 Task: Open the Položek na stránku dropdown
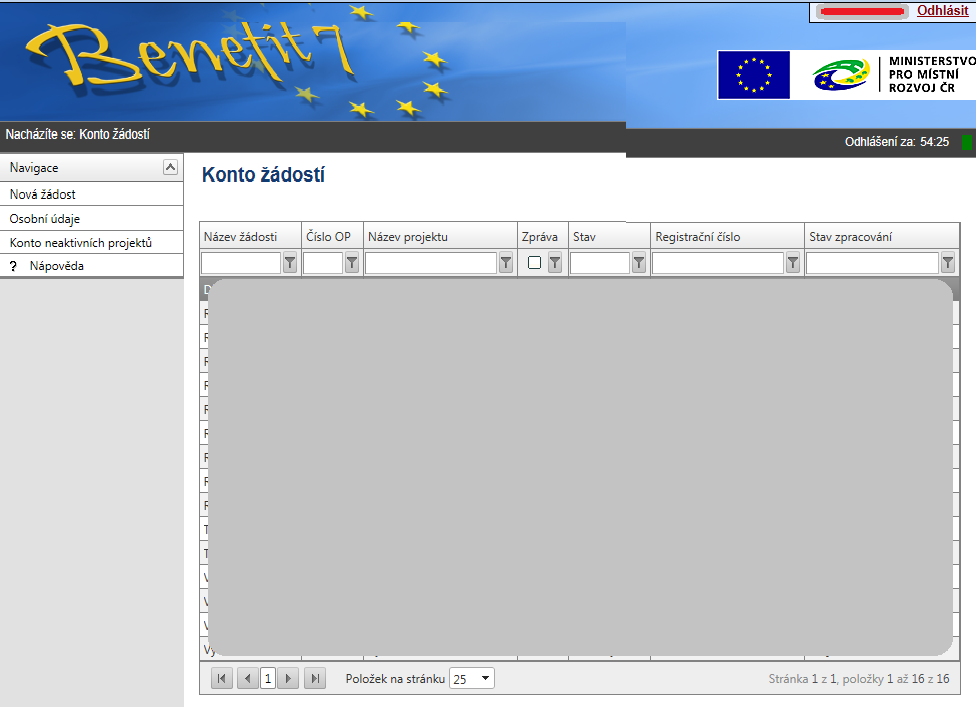pos(472,678)
